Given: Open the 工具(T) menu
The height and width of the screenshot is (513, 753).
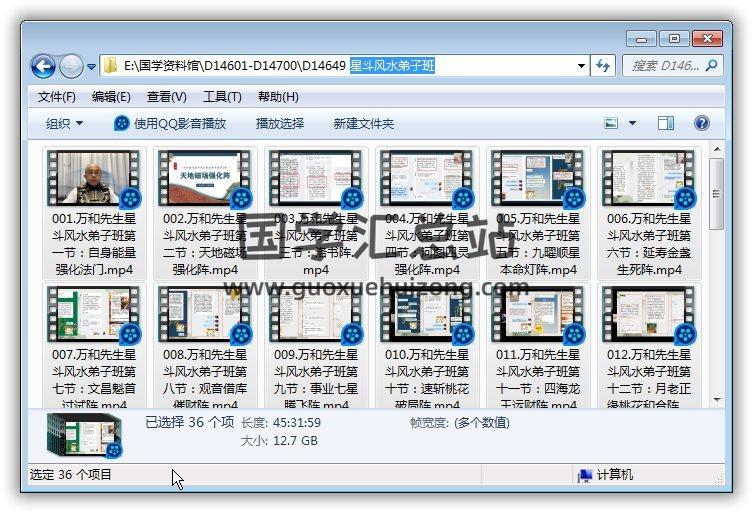Looking at the screenshot, I should pyautogui.click(x=222, y=97).
